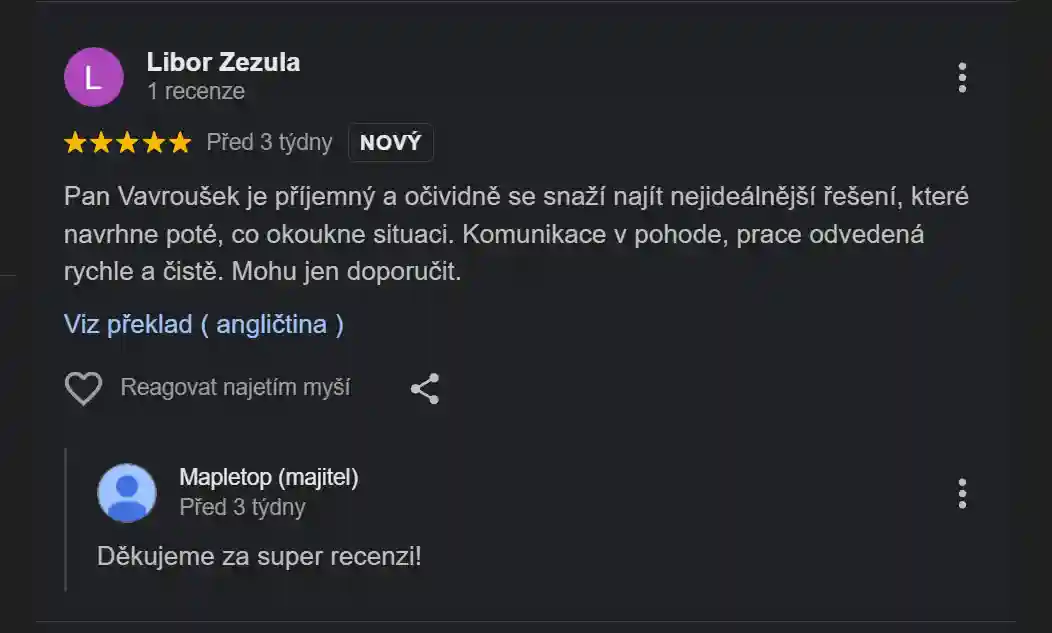Select the purple avatar with letter L
This screenshot has height=633, width=1052.
[x=93, y=76]
